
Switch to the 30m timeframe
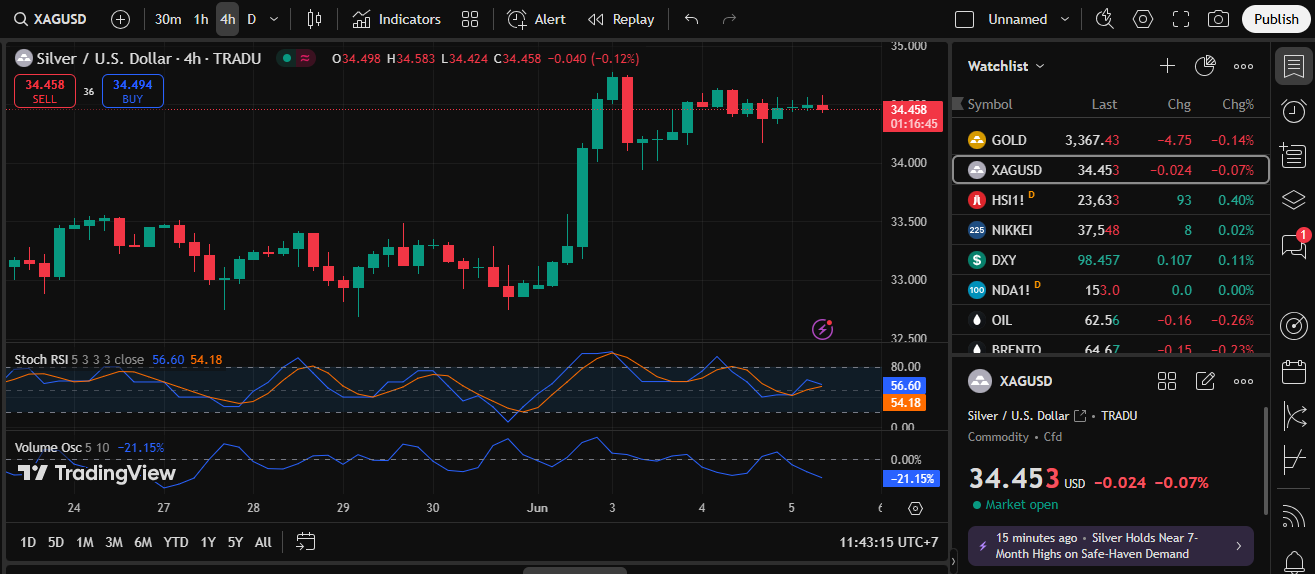tap(168, 19)
